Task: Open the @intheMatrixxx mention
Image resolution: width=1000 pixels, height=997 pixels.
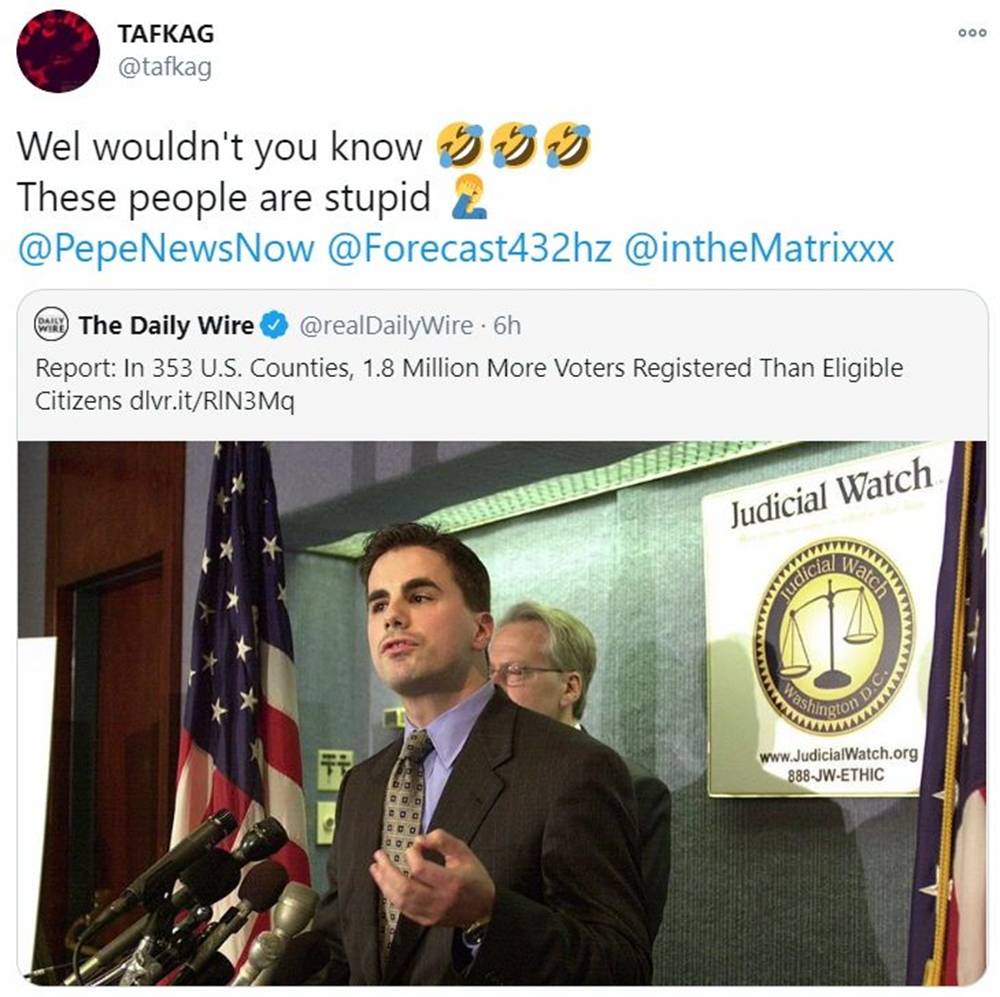Action: pos(759,248)
